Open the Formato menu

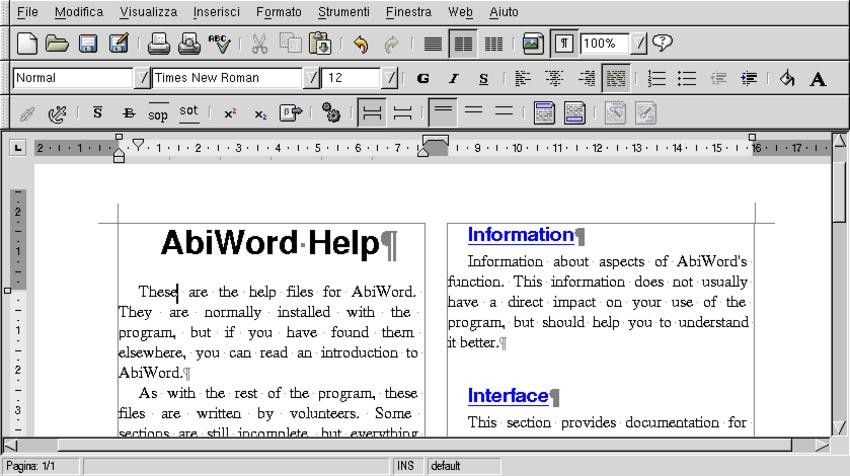(279, 12)
